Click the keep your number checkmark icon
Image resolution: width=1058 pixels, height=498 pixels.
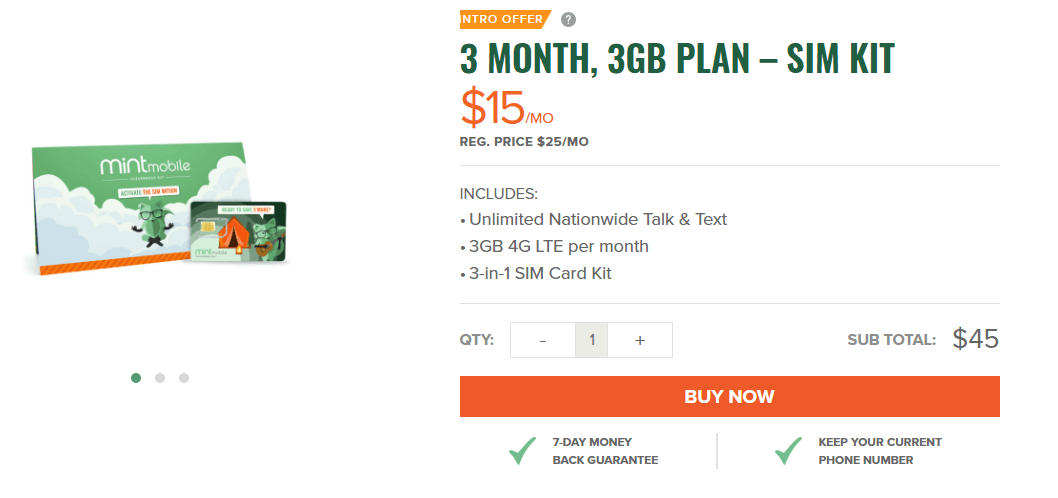[788, 451]
